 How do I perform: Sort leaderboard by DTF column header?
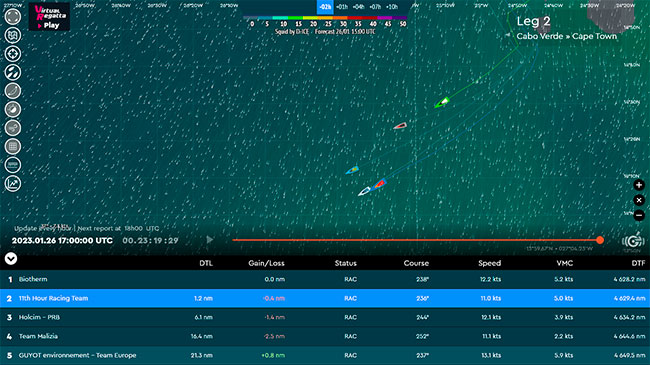[638, 263]
